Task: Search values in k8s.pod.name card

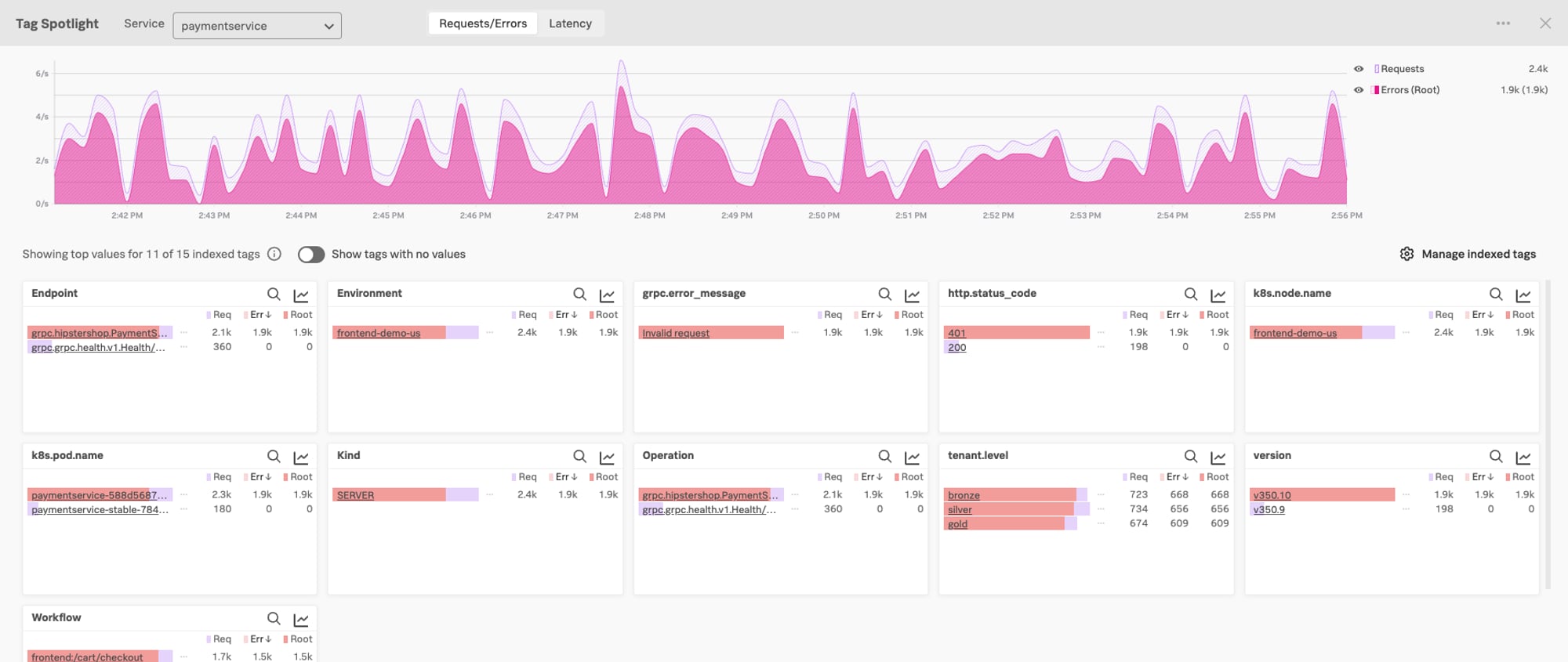Action: [274, 456]
